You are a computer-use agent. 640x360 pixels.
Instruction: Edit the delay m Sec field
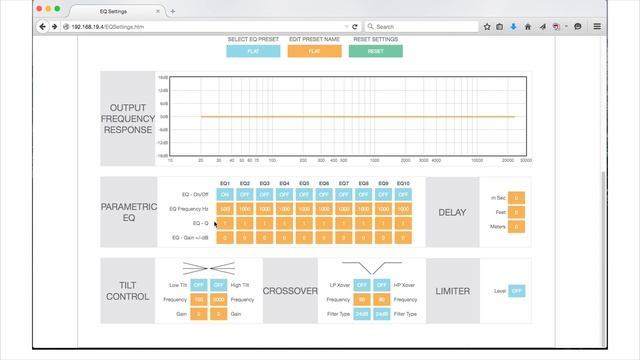[x=516, y=198]
